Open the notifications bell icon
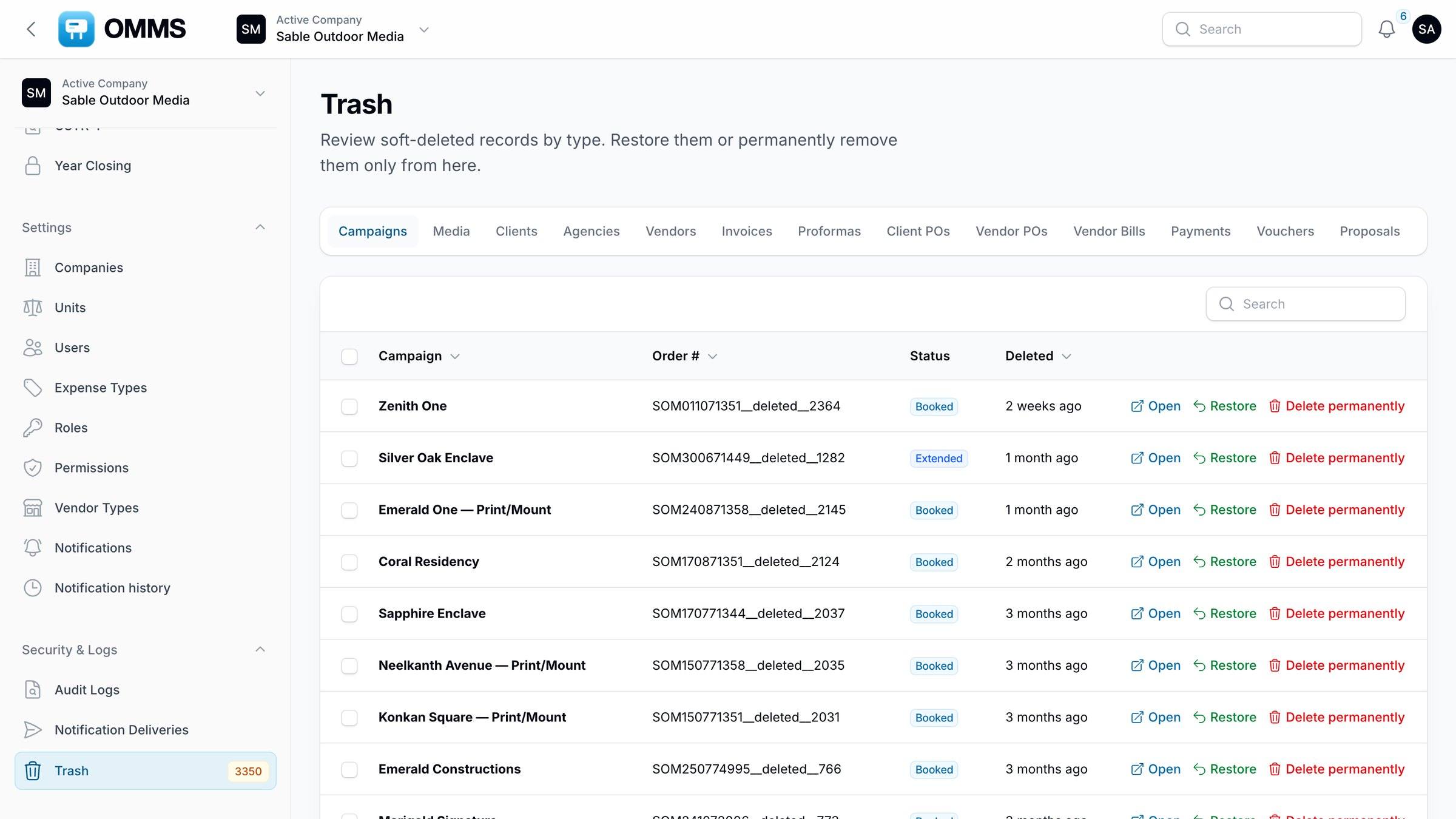 [x=1386, y=29]
